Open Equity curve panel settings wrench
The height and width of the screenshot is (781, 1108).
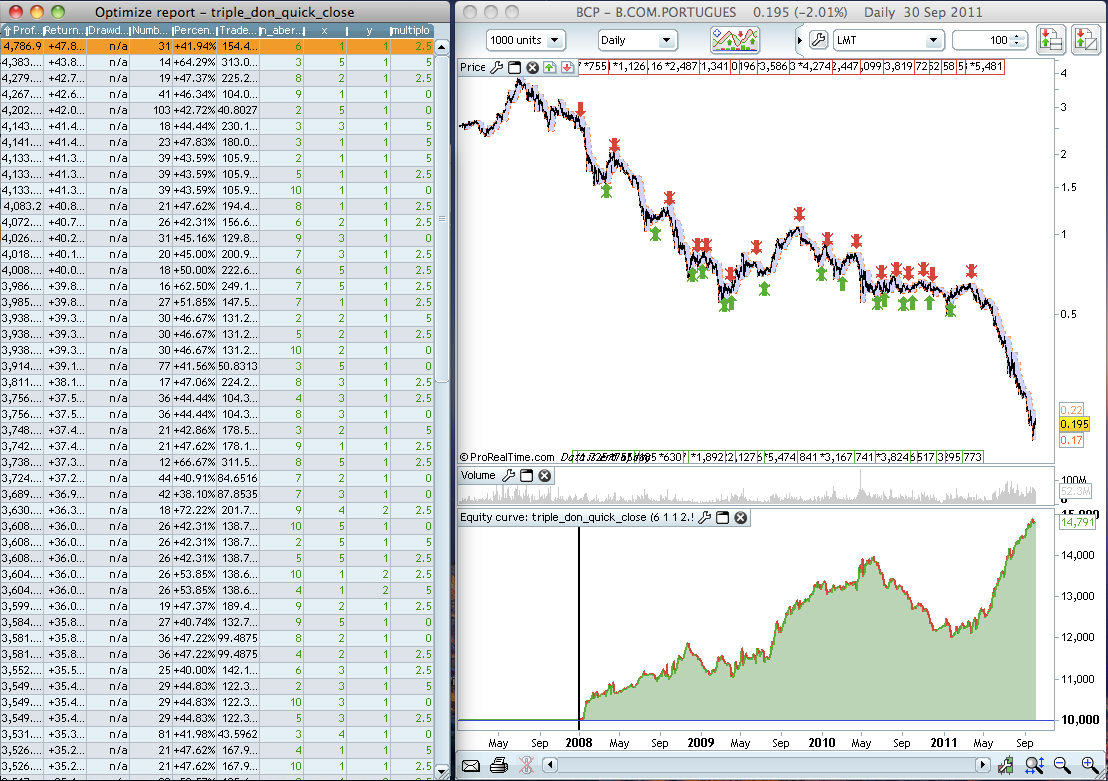[x=705, y=517]
